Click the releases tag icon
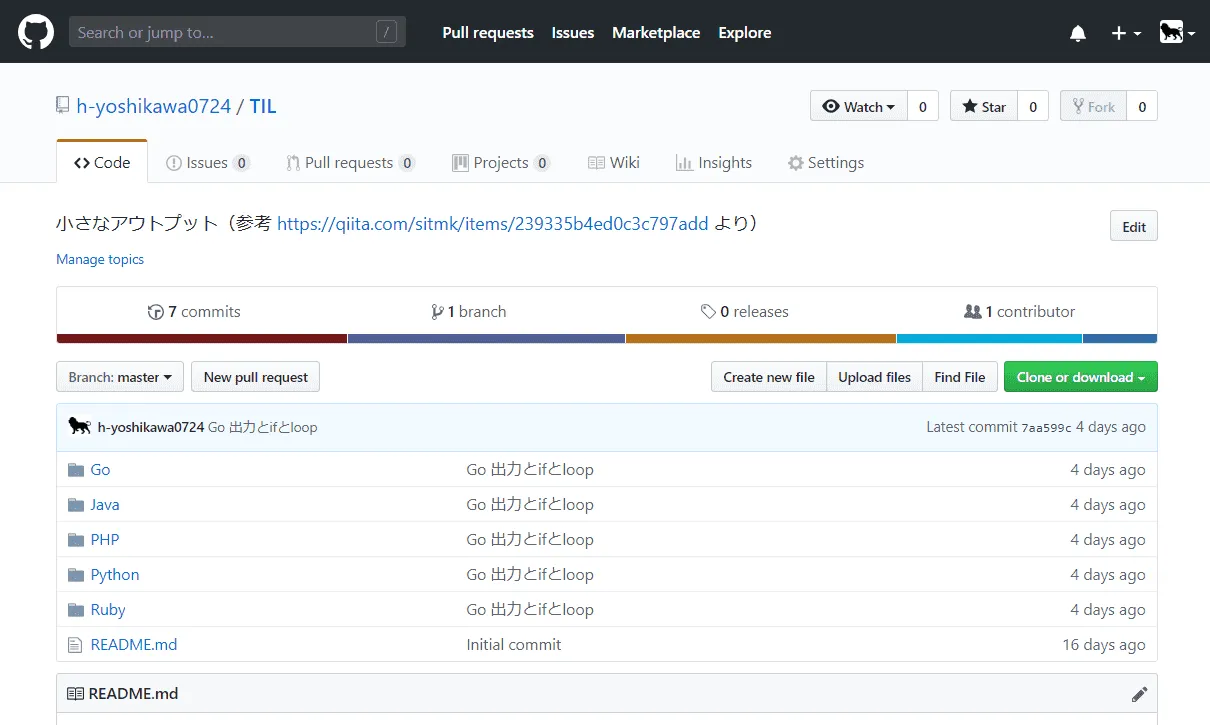The height and width of the screenshot is (725, 1210). coord(708,312)
